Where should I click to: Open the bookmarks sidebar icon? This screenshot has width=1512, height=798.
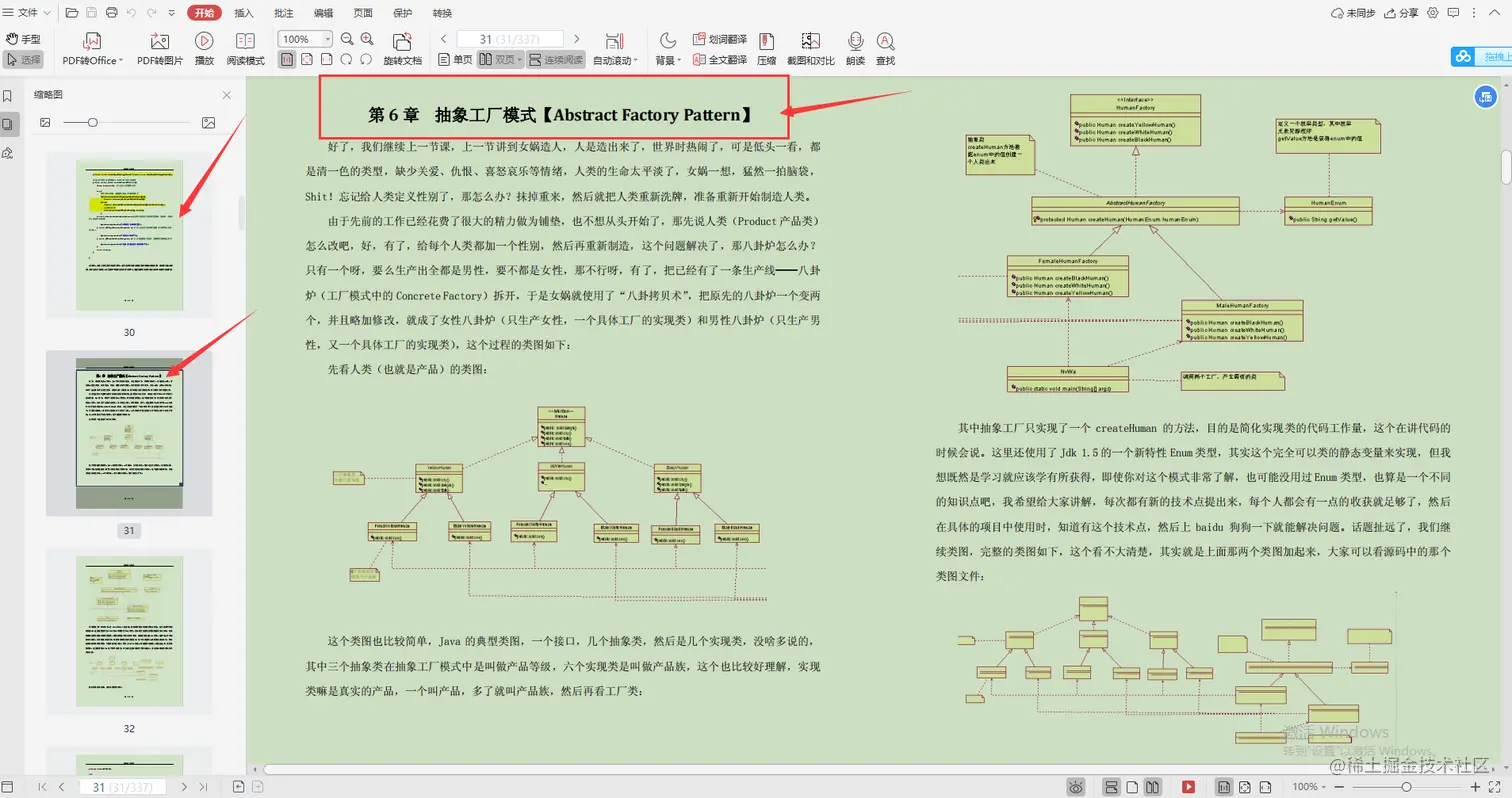pos(8,97)
